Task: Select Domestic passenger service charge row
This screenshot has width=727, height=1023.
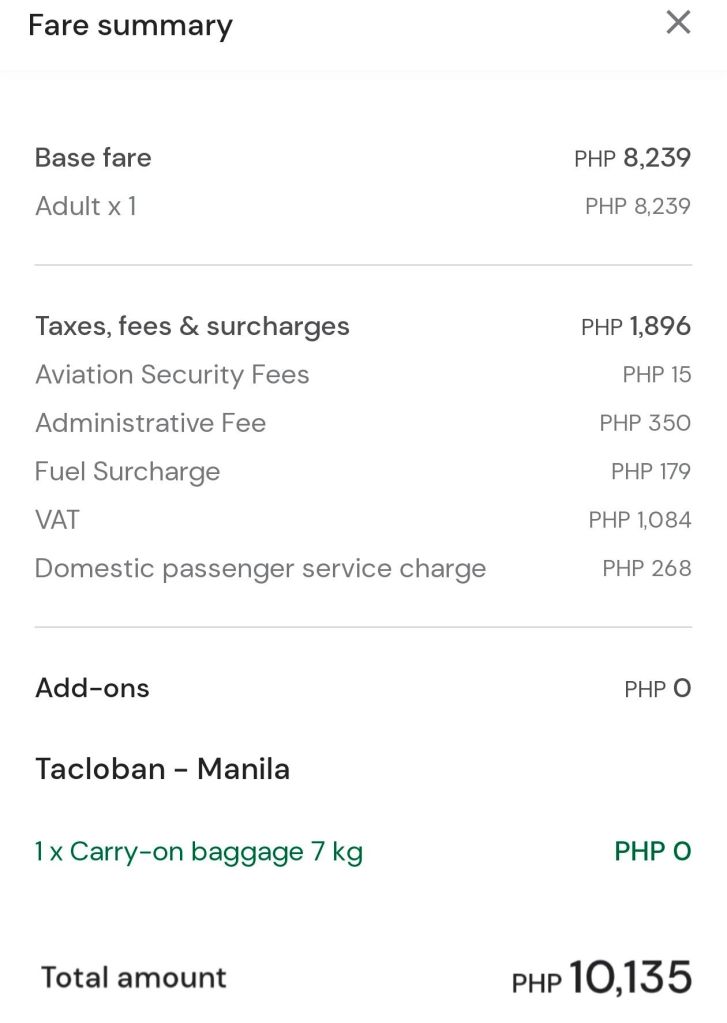Action: (x=260, y=568)
